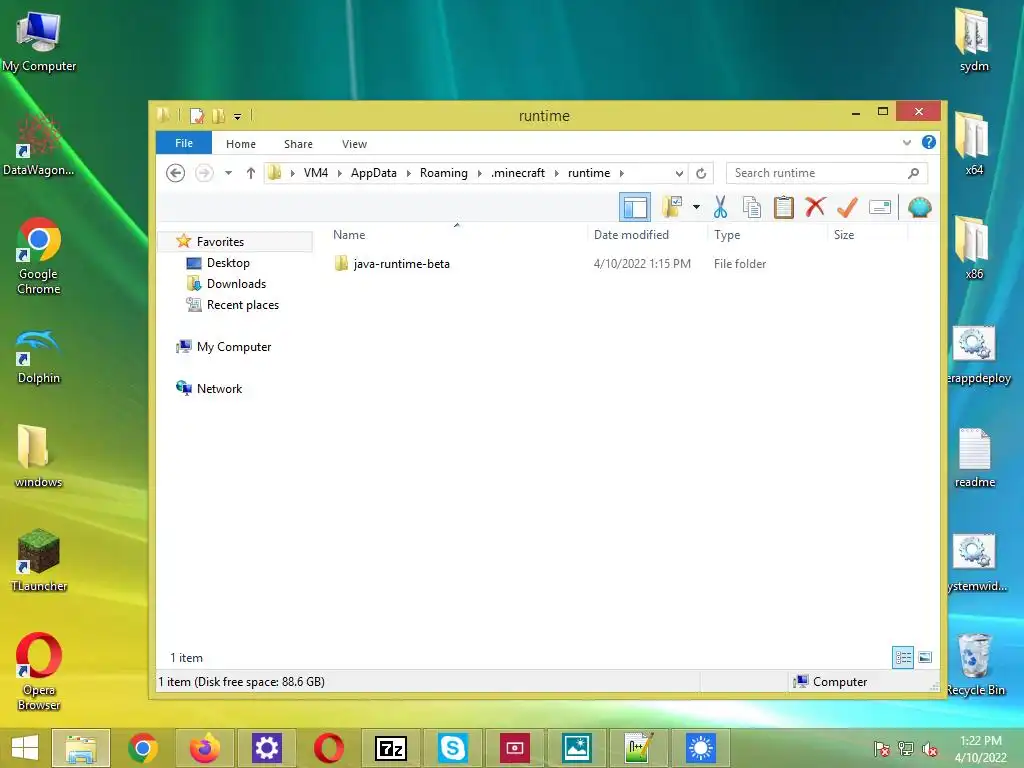Select .minecraft in the address breadcrumb

pyautogui.click(x=518, y=173)
